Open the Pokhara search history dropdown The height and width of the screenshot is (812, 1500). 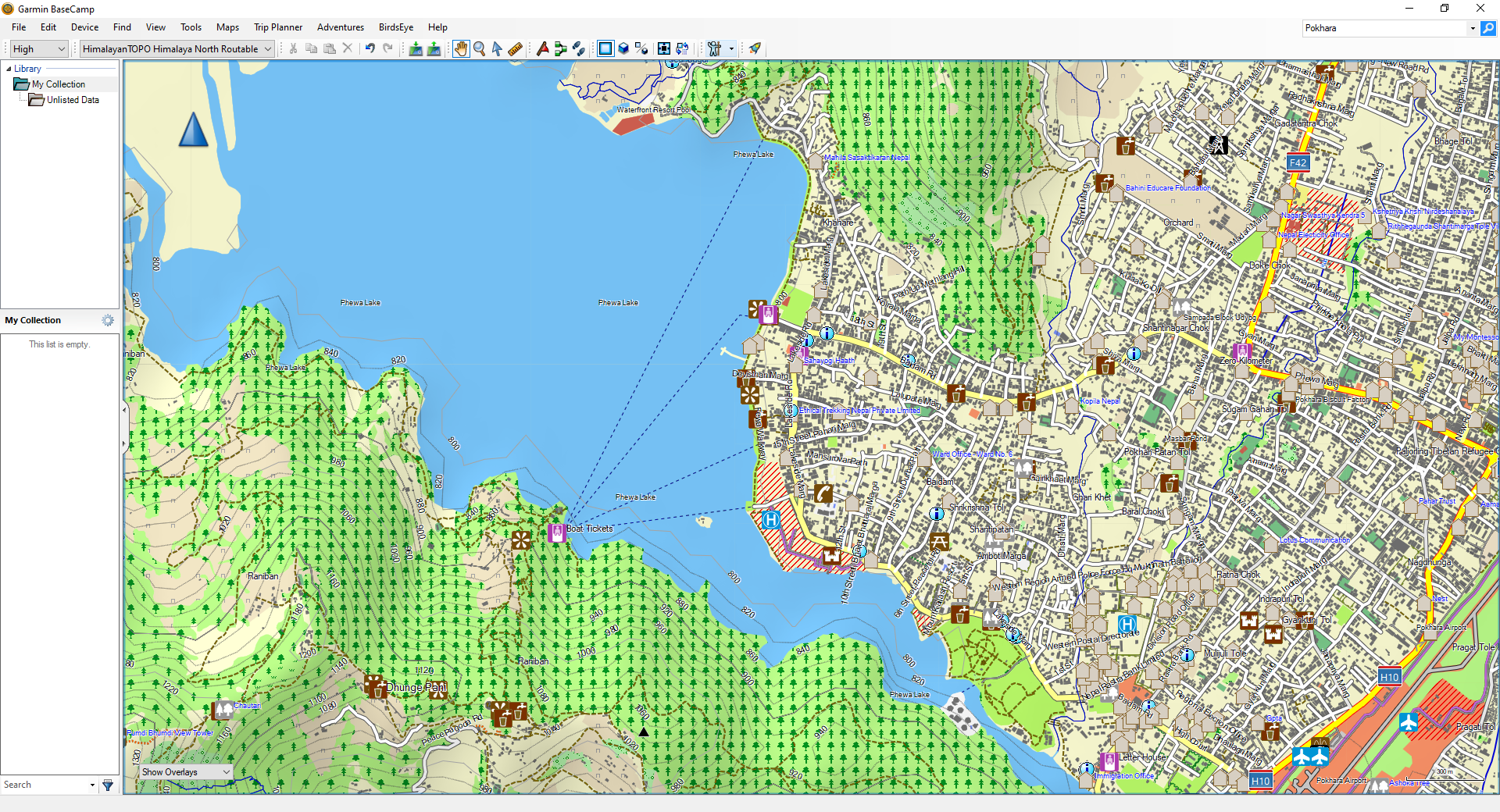1473,28
